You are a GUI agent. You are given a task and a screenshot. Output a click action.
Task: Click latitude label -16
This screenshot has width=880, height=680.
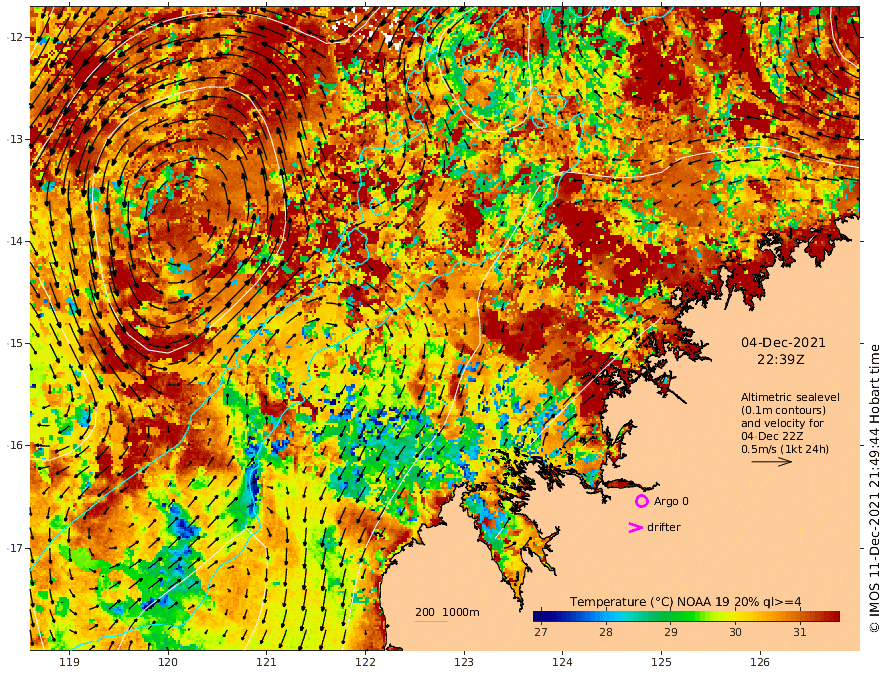click(15, 445)
